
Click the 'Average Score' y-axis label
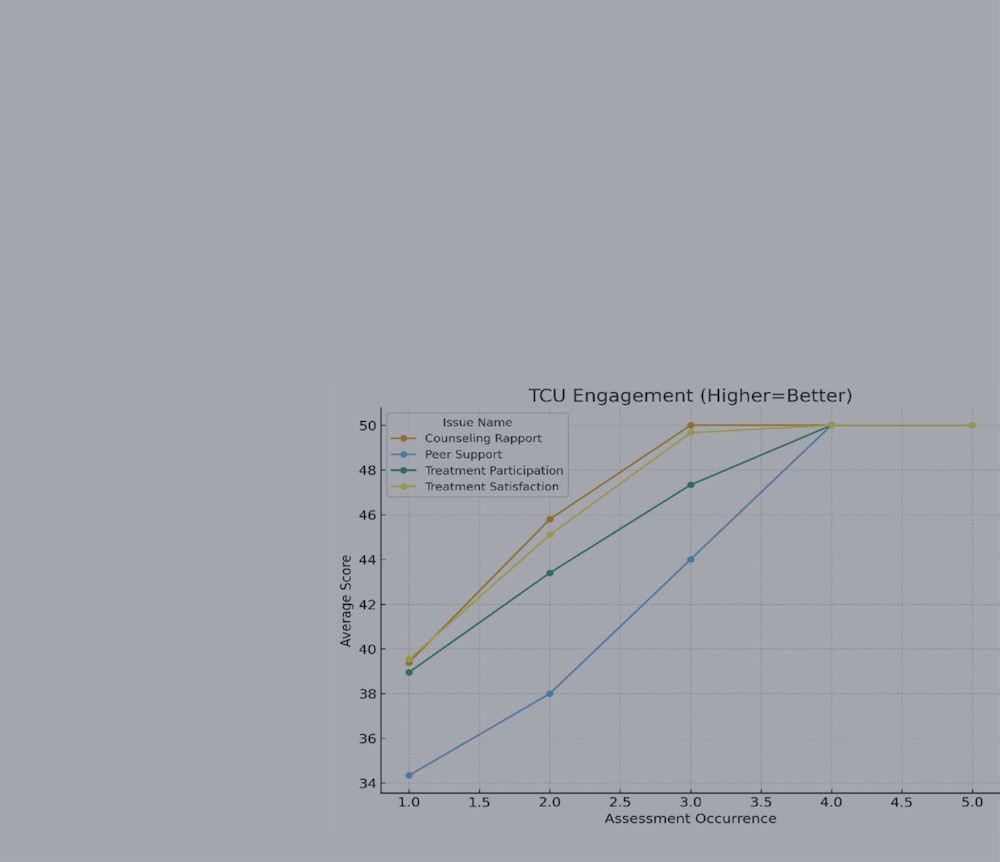346,601
